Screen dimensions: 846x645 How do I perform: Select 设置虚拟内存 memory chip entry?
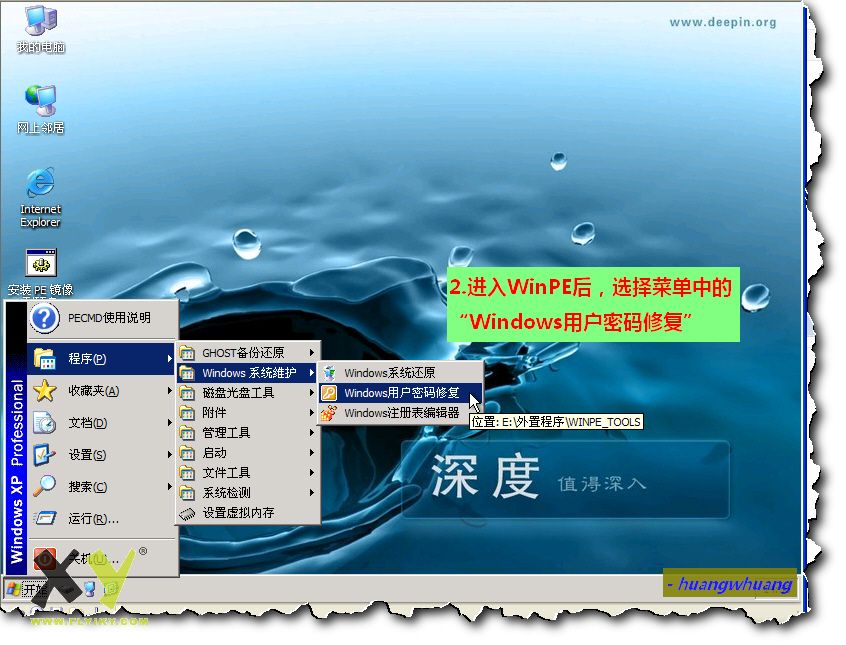(248, 513)
